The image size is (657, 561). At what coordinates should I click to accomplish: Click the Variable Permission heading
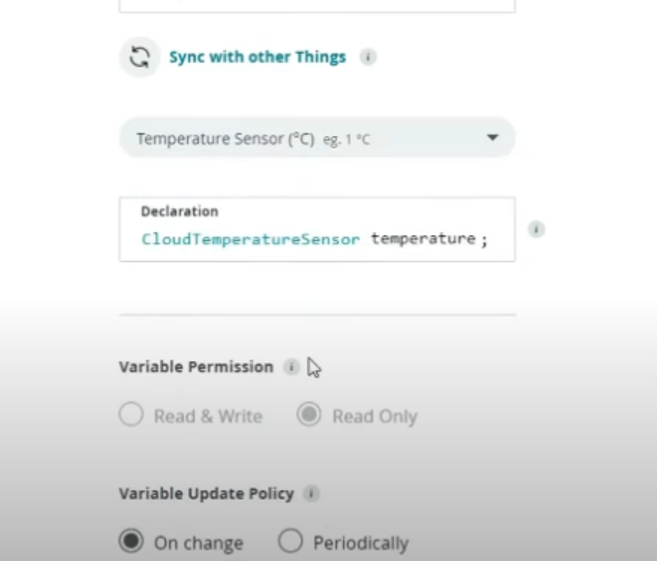pos(196,367)
